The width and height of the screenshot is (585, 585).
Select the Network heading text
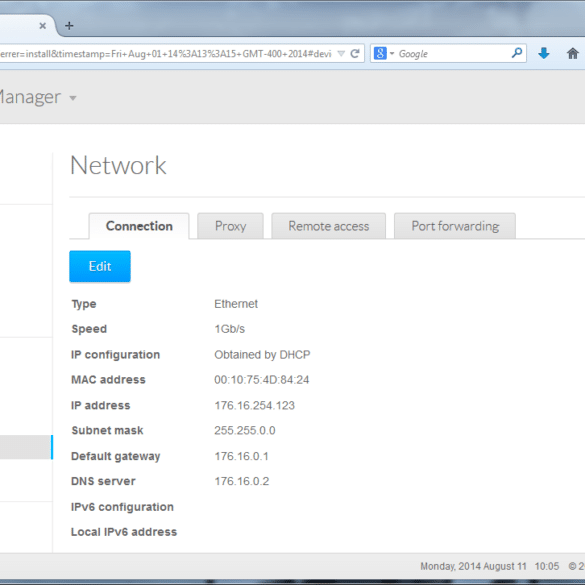point(118,165)
